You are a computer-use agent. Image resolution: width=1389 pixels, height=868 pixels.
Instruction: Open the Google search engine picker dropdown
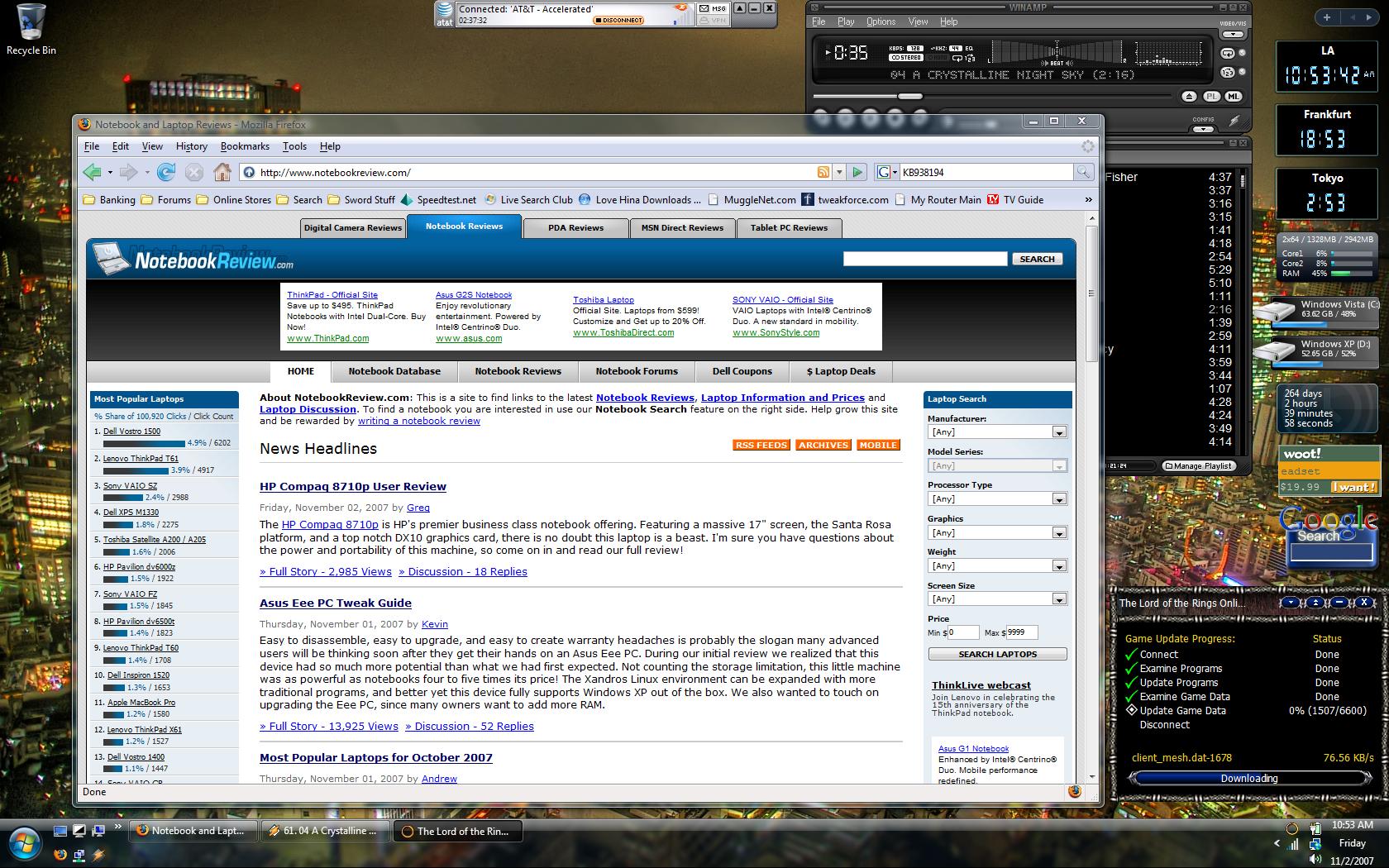tap(885, 172)
